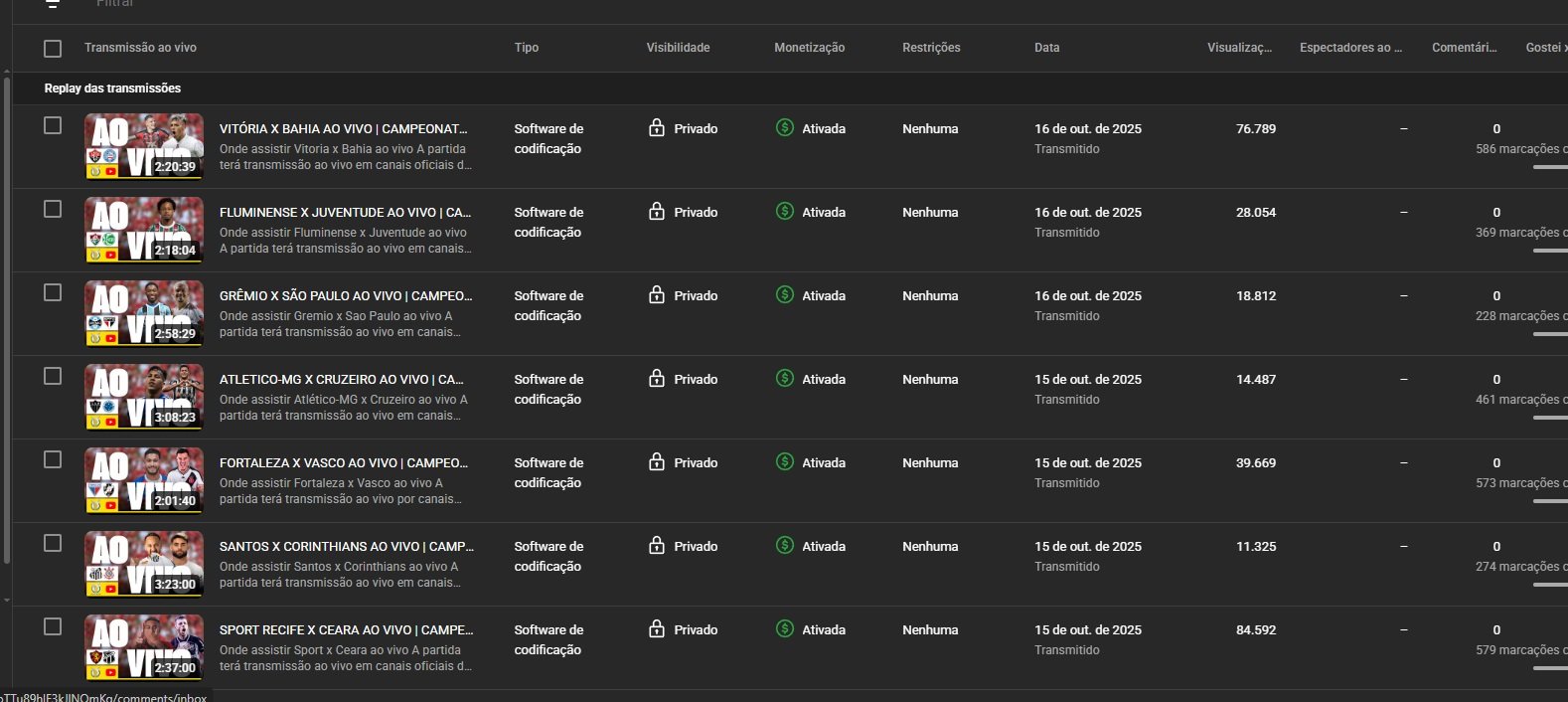Open visibility options showing Privado for Atletico-MG x Cruzeiro
The height and width of the screenshot is (702, 1568).
coord(695,379)
